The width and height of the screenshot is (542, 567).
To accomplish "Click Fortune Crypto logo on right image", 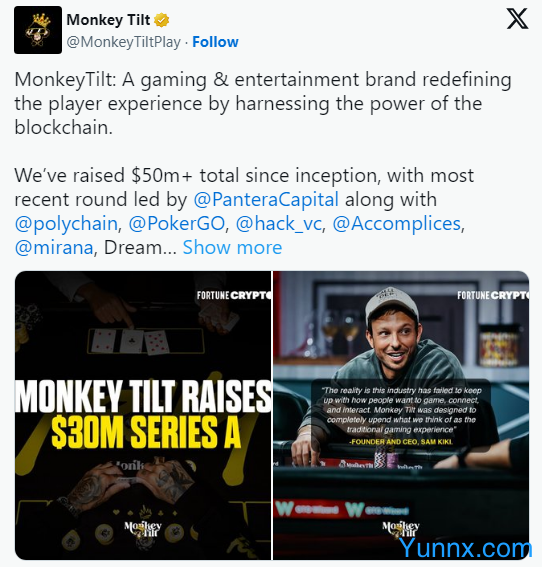I will (492, 295).
